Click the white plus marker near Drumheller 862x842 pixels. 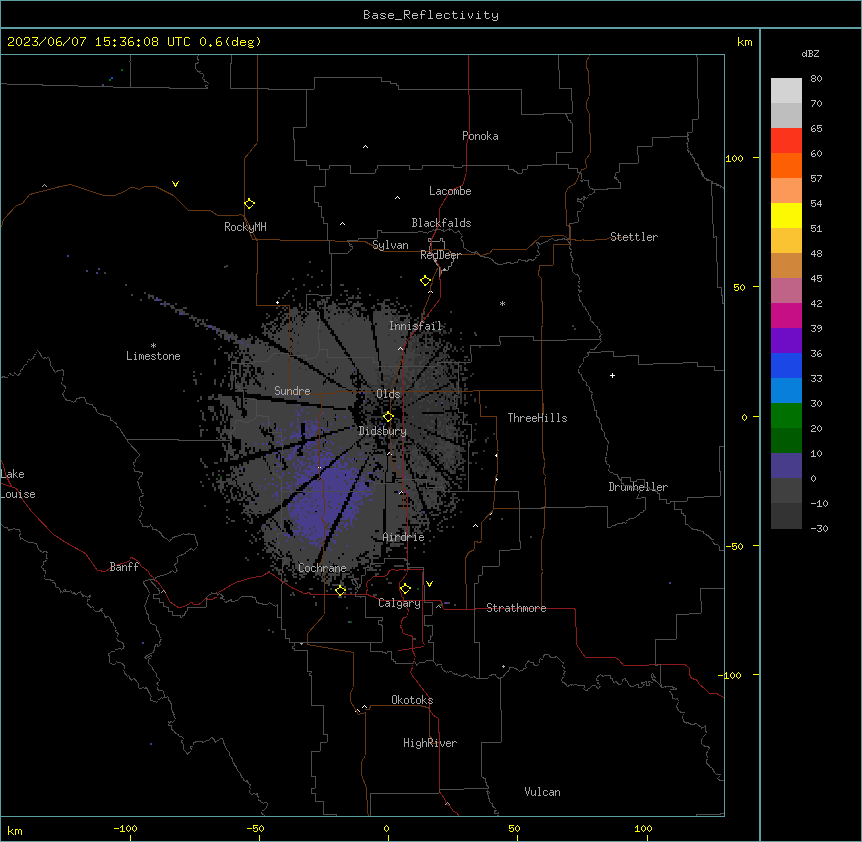pyautogui.click(x=612, y=375)
